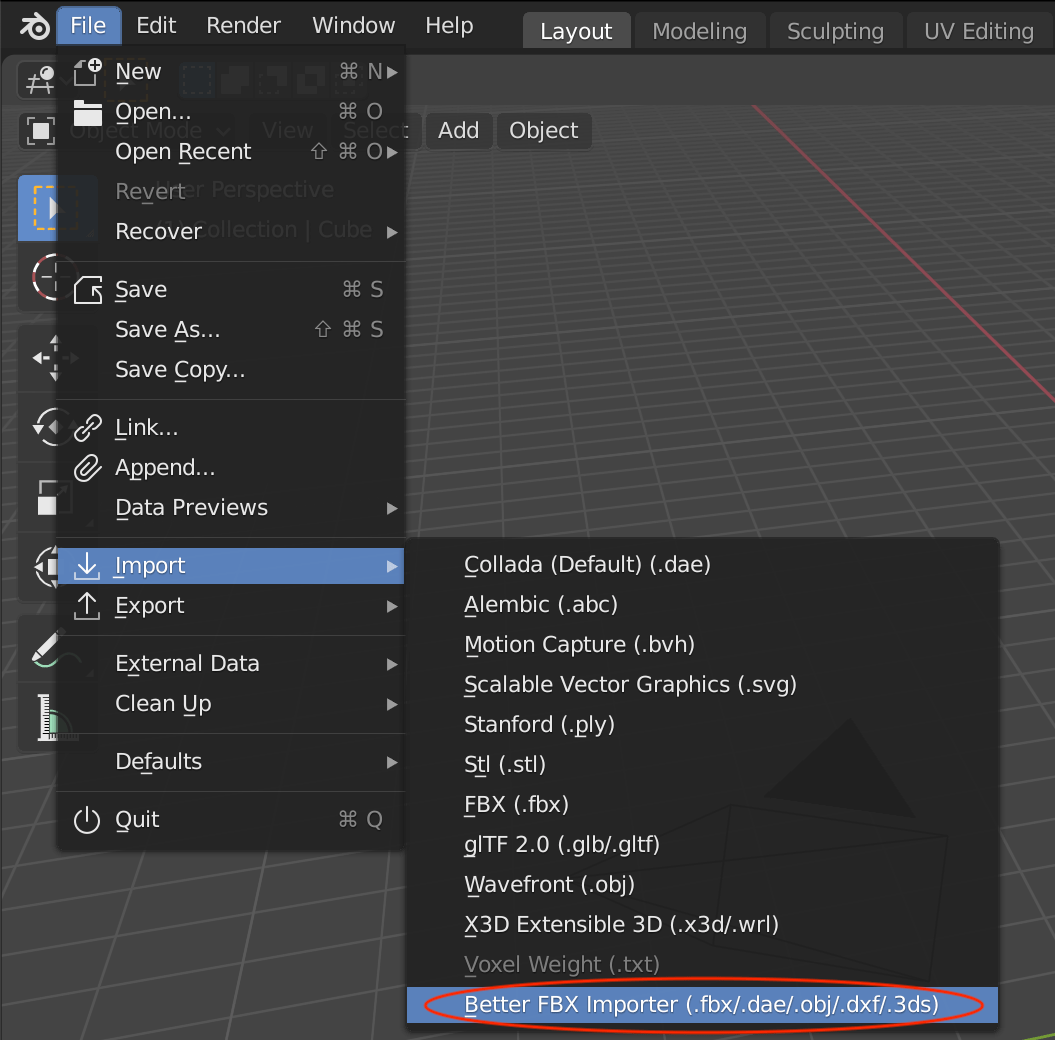
Task: Open the External Data submenu
Action: click(185, 663)
